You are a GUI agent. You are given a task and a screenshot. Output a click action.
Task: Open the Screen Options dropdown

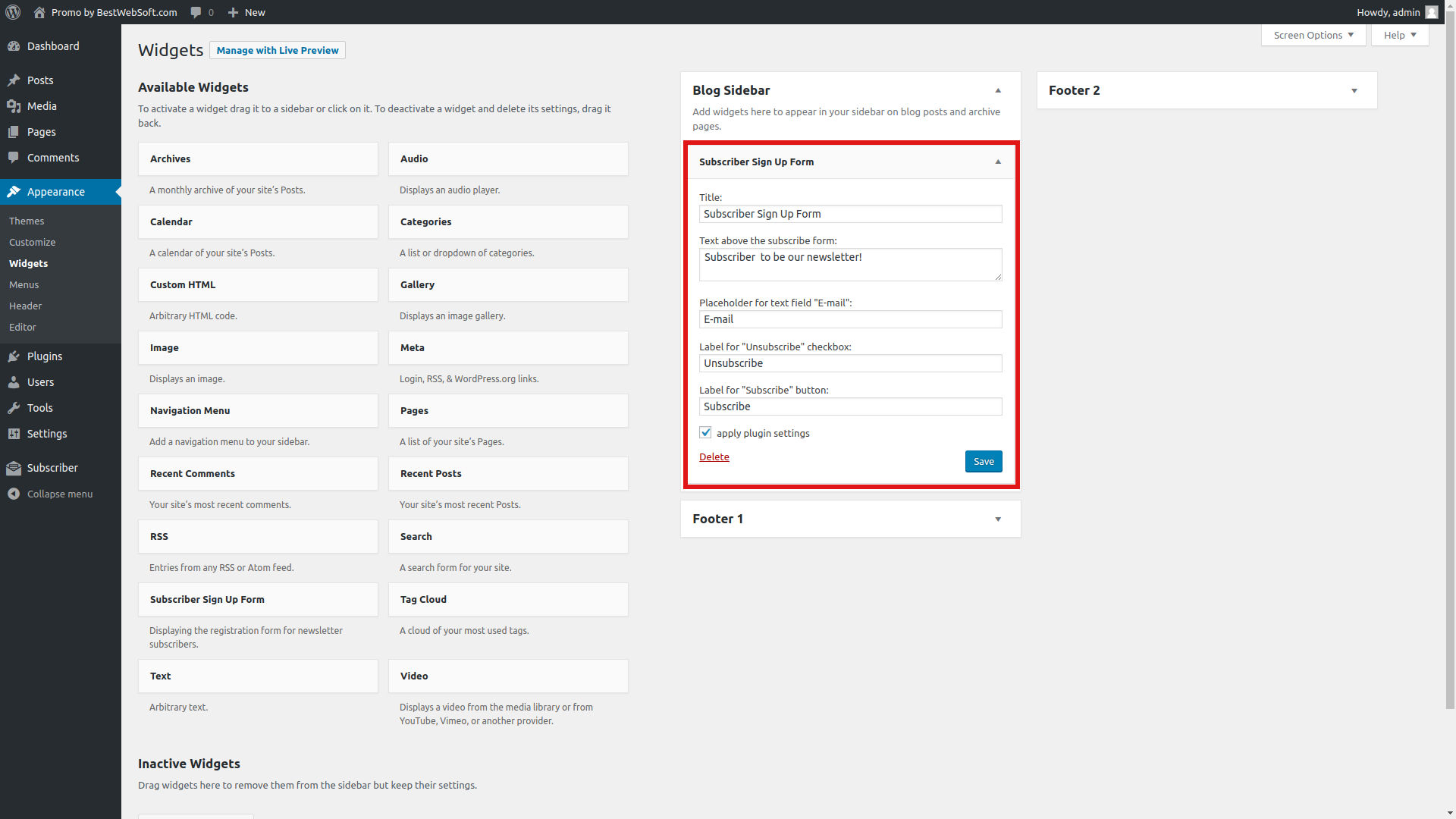point(1313,35)
